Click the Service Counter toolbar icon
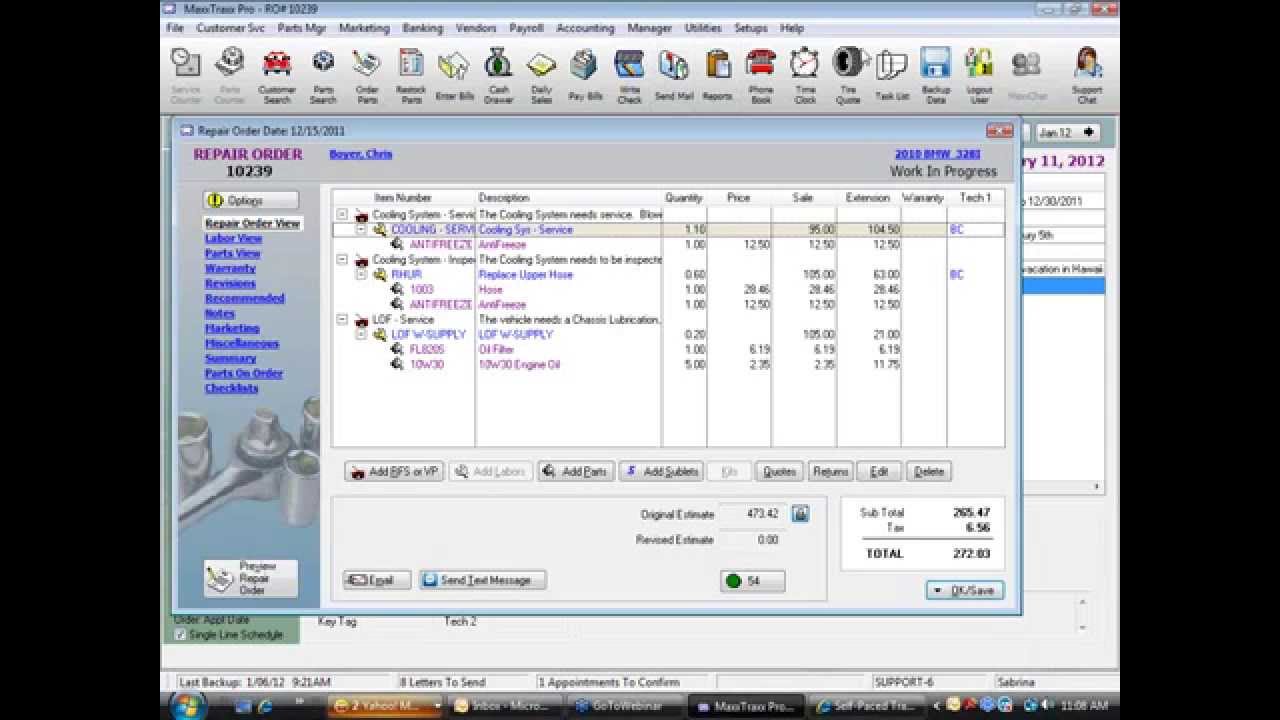1280x720 pixels. click(x=186, y=75)
